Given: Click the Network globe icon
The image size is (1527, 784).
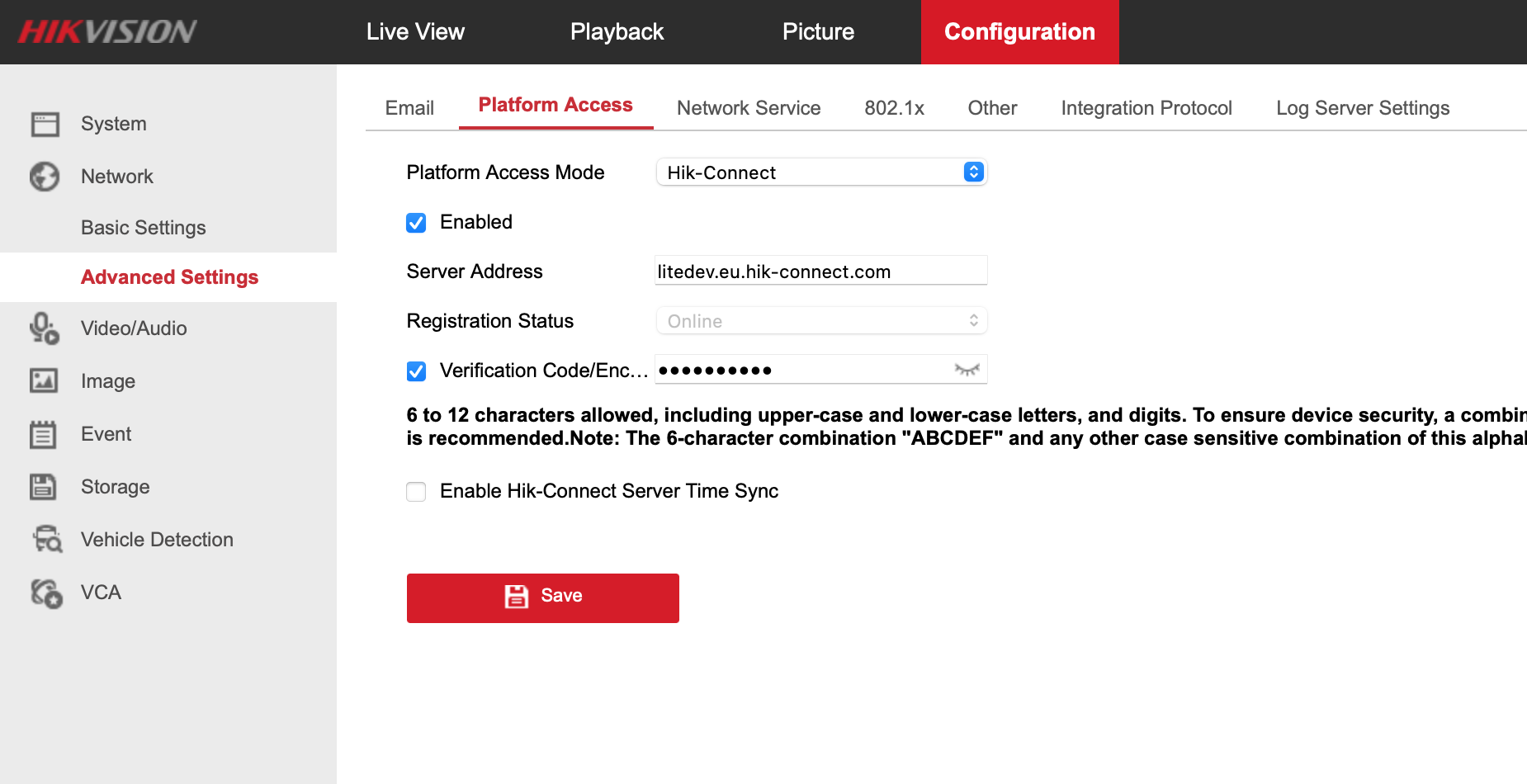Looking at the screenshot, I should click(x=45, y=177).
